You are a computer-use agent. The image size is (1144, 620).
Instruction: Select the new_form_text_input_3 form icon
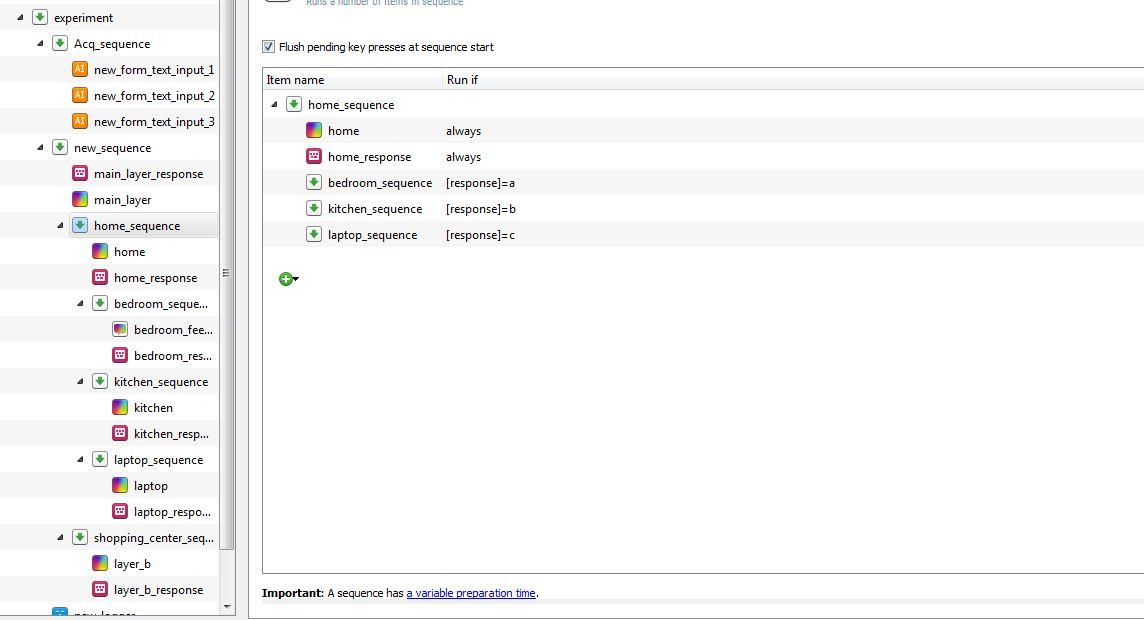[x=80, y=121]
